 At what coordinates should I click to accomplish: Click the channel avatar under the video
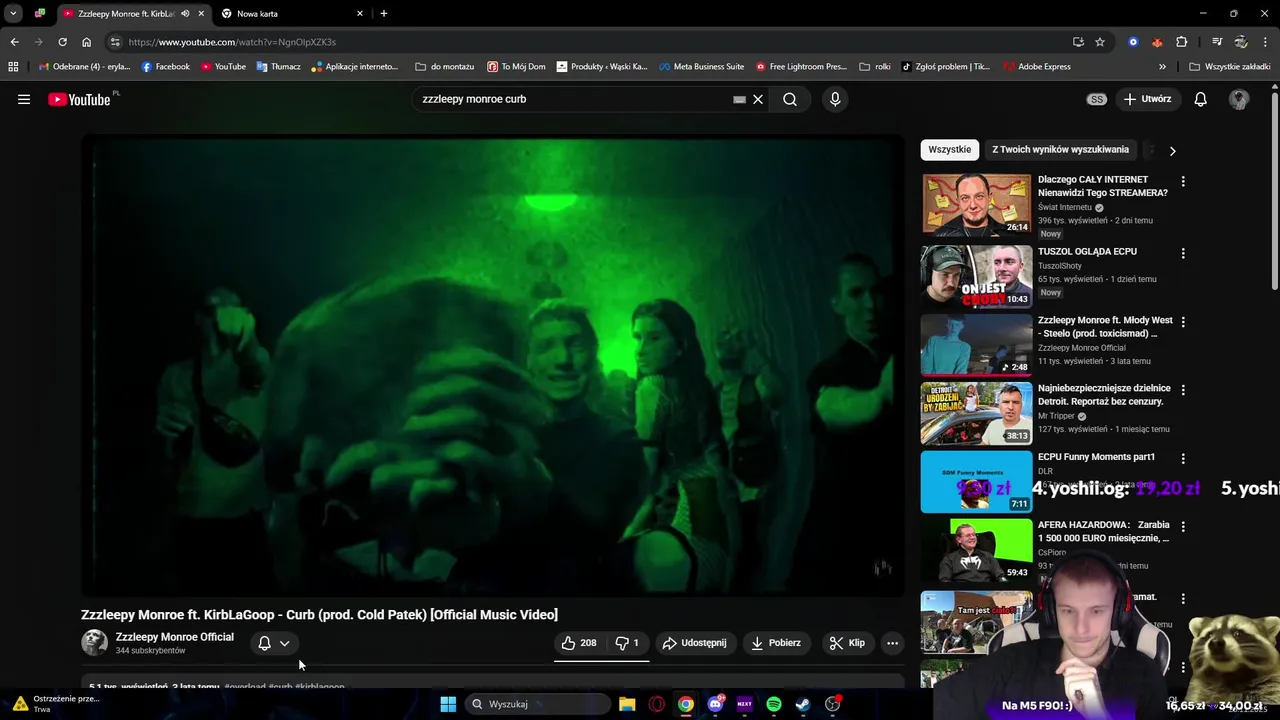94,643
